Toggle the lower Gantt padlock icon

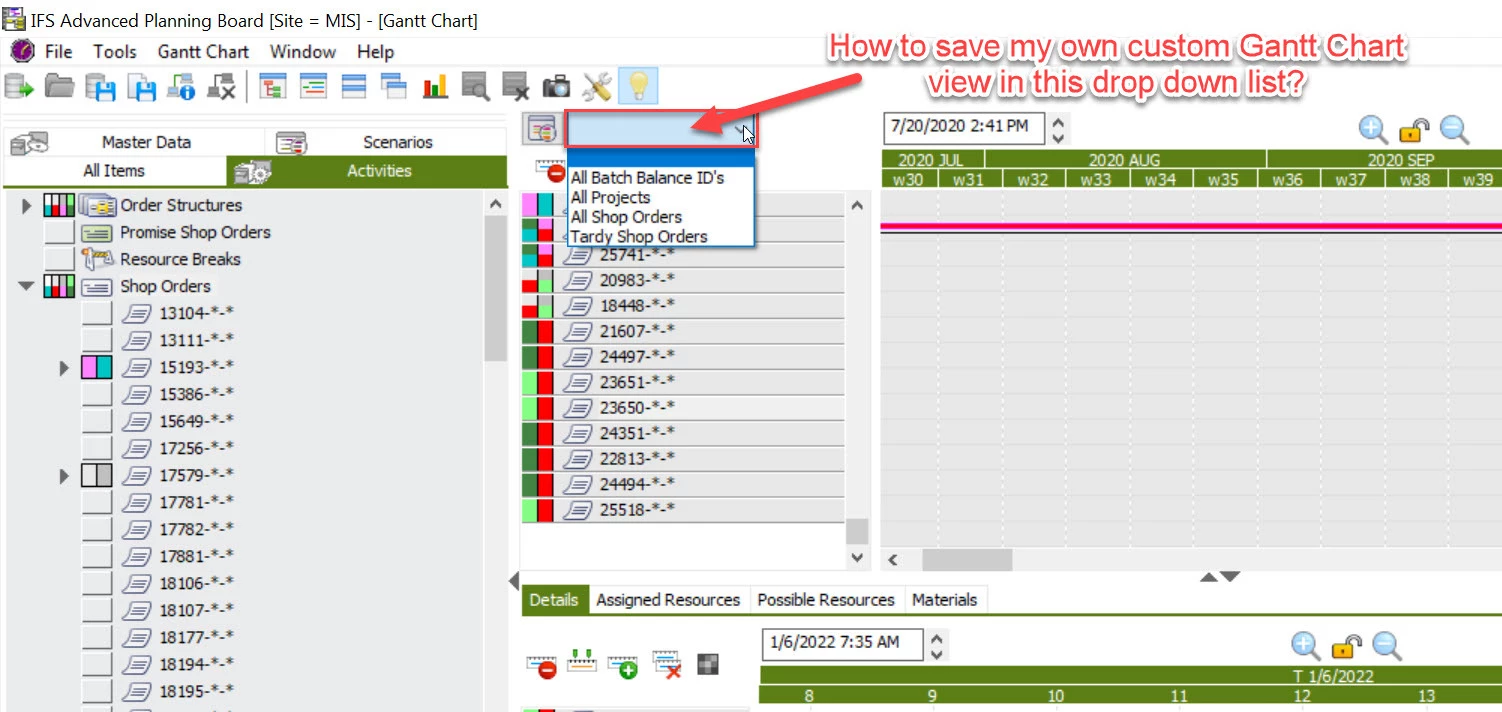[1346, 645]
